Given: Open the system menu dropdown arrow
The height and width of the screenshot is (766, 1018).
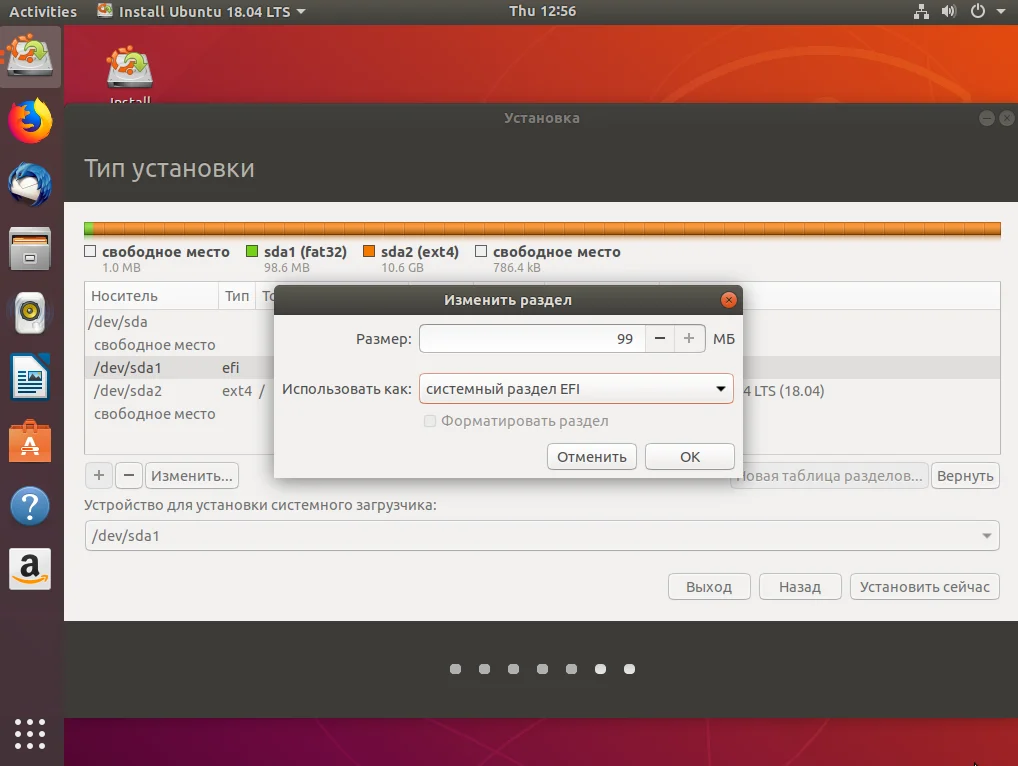Looking at the screenshot, I should [x=1000, y=11].
